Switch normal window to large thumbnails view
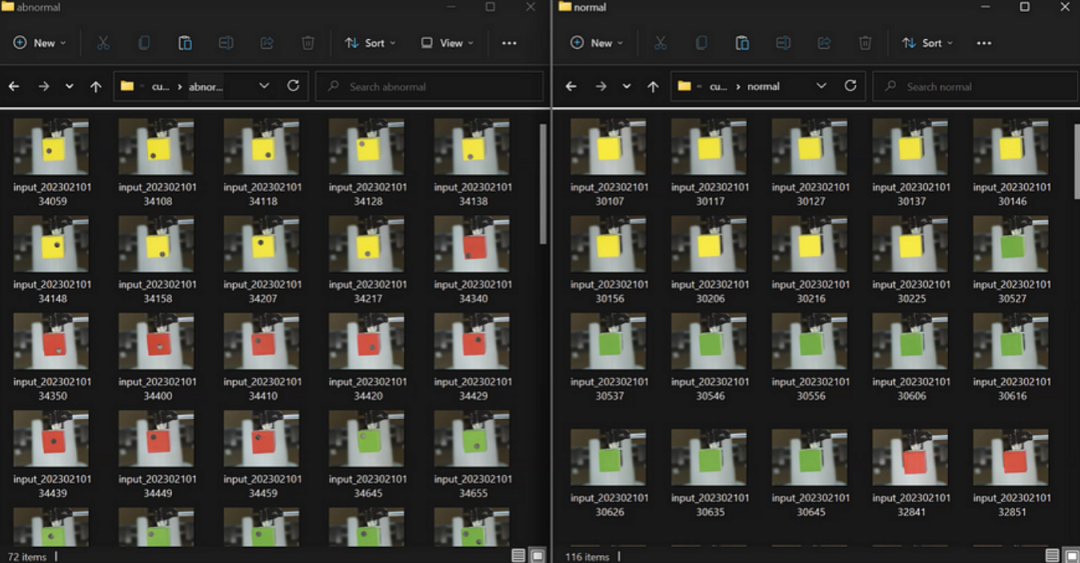 [1071, 555]
